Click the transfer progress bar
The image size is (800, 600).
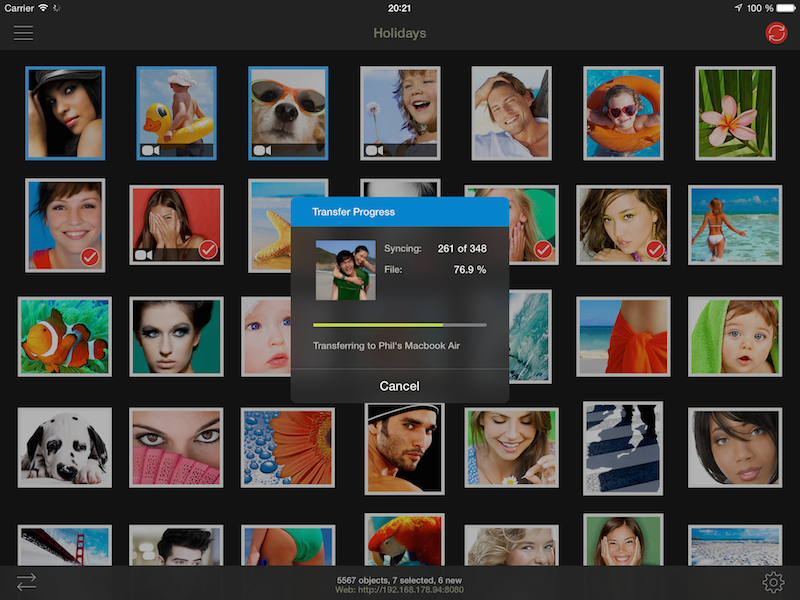point(399,324)
